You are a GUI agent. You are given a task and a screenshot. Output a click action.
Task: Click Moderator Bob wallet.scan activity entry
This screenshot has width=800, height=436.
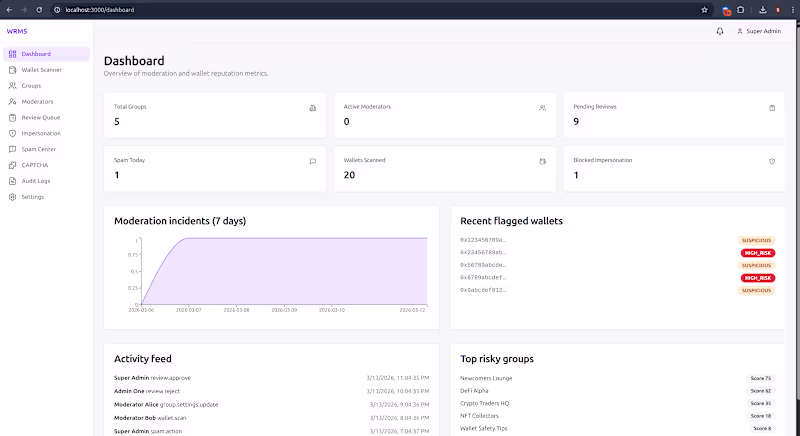click(271, 418)
